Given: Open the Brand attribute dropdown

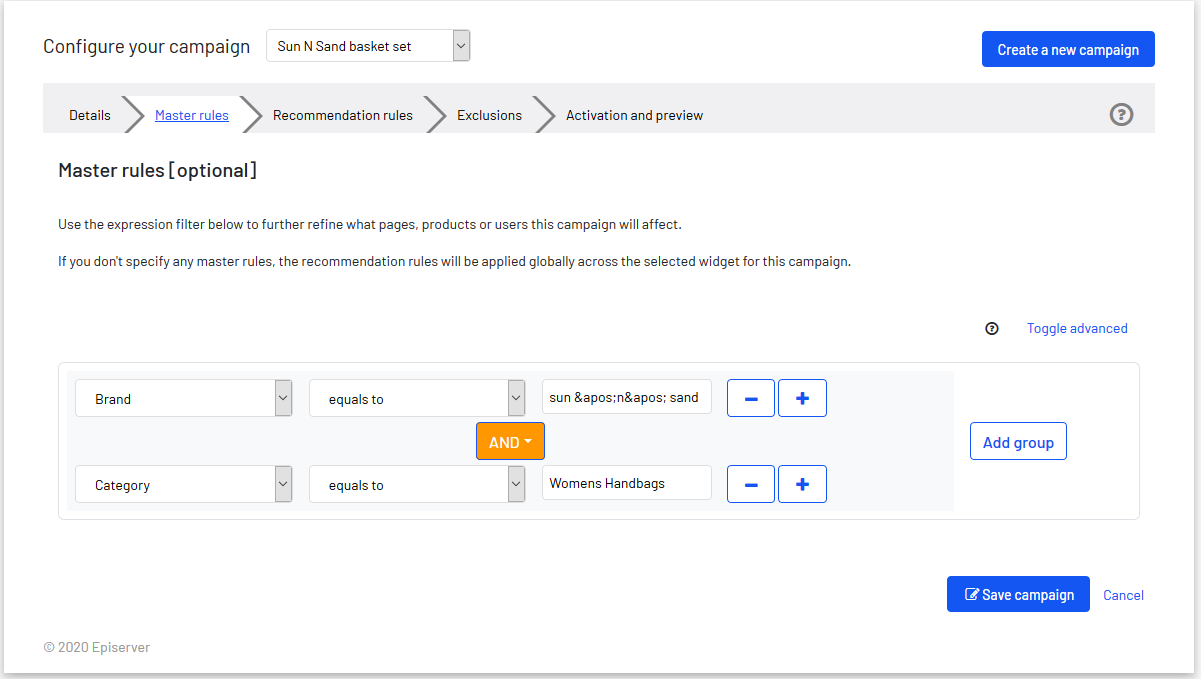Looking at the screenshot, I should [183, 398].
